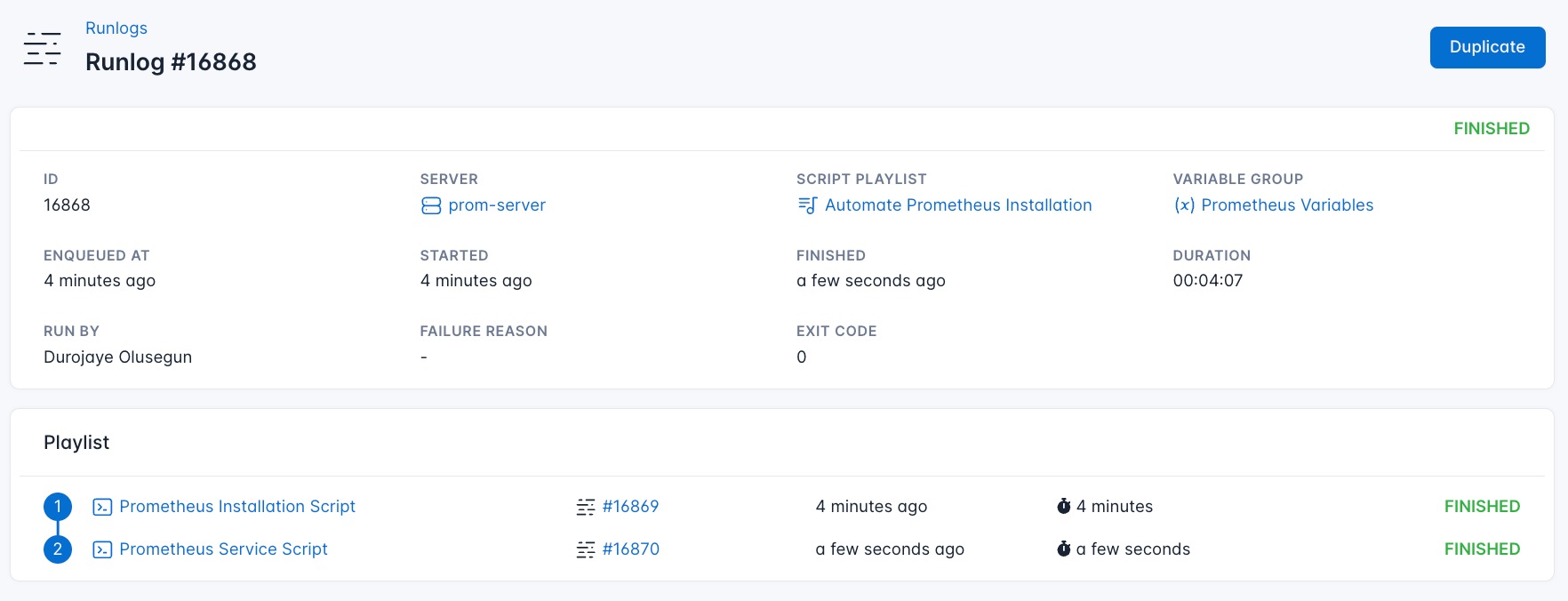Click the runlog icon next to #16869
The height and width of the screenshot is (601, 1568).
(x=586, y=507)
